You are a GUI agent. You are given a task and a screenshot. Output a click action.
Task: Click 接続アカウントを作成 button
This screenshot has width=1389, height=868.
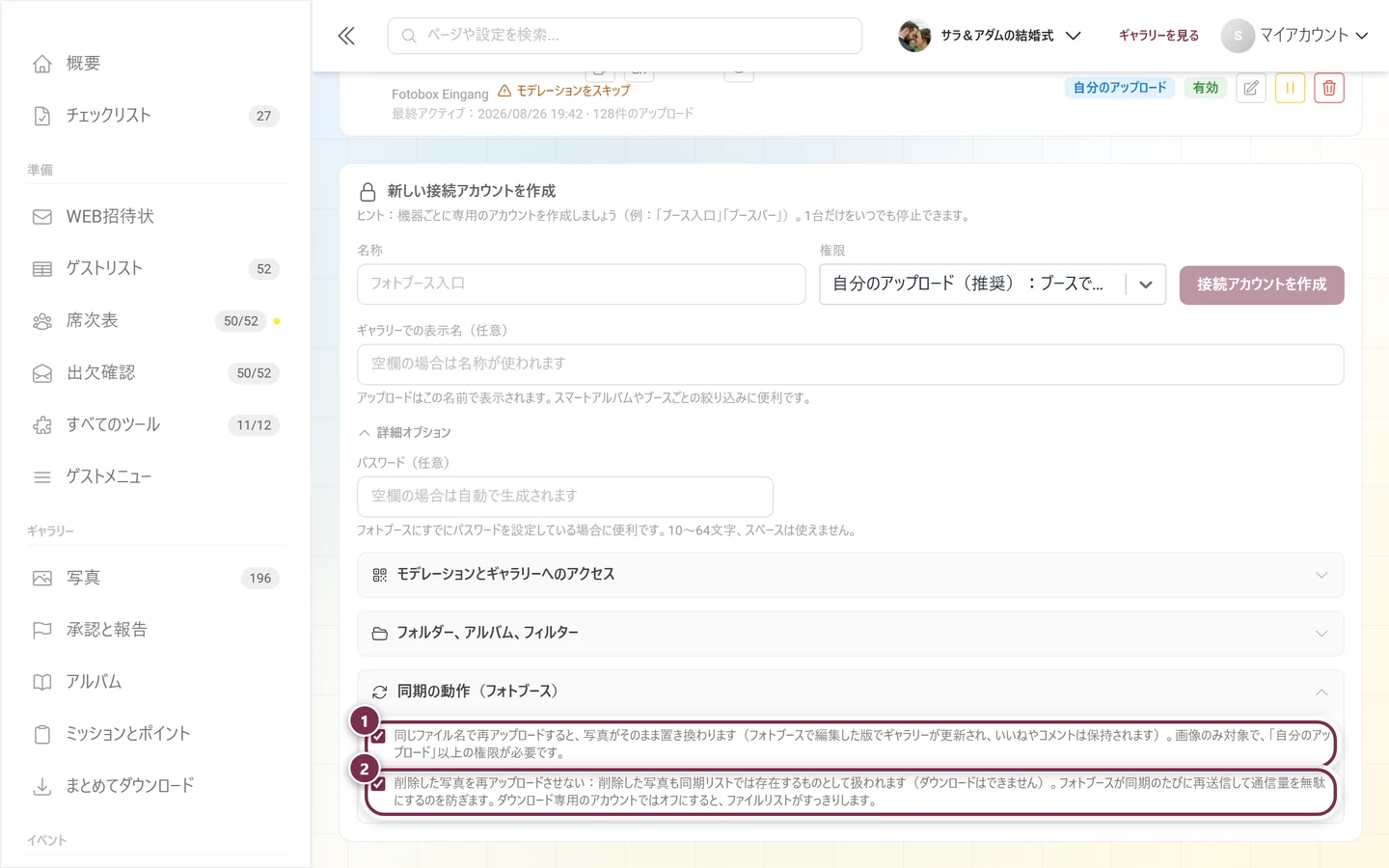click(x=1262, y=285)
